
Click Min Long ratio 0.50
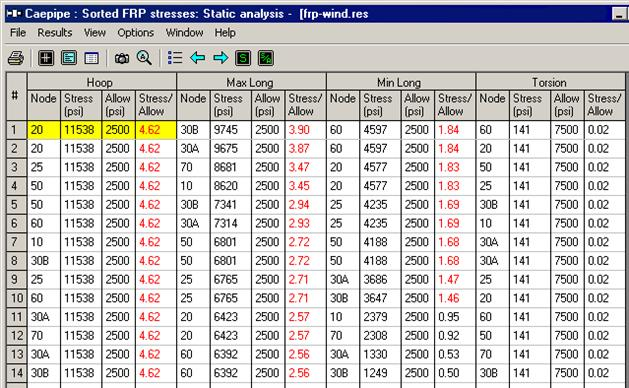(x=449, y=373)
